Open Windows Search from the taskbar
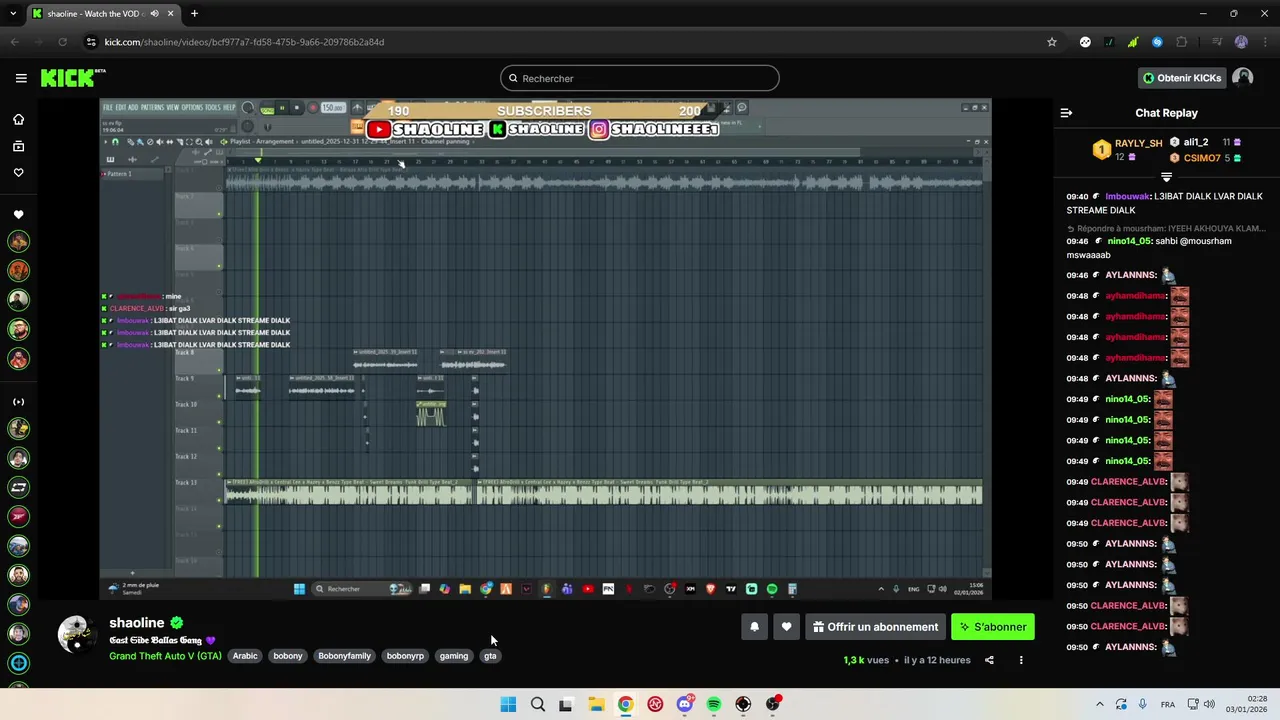1280x720 pixels. point(538,704)
